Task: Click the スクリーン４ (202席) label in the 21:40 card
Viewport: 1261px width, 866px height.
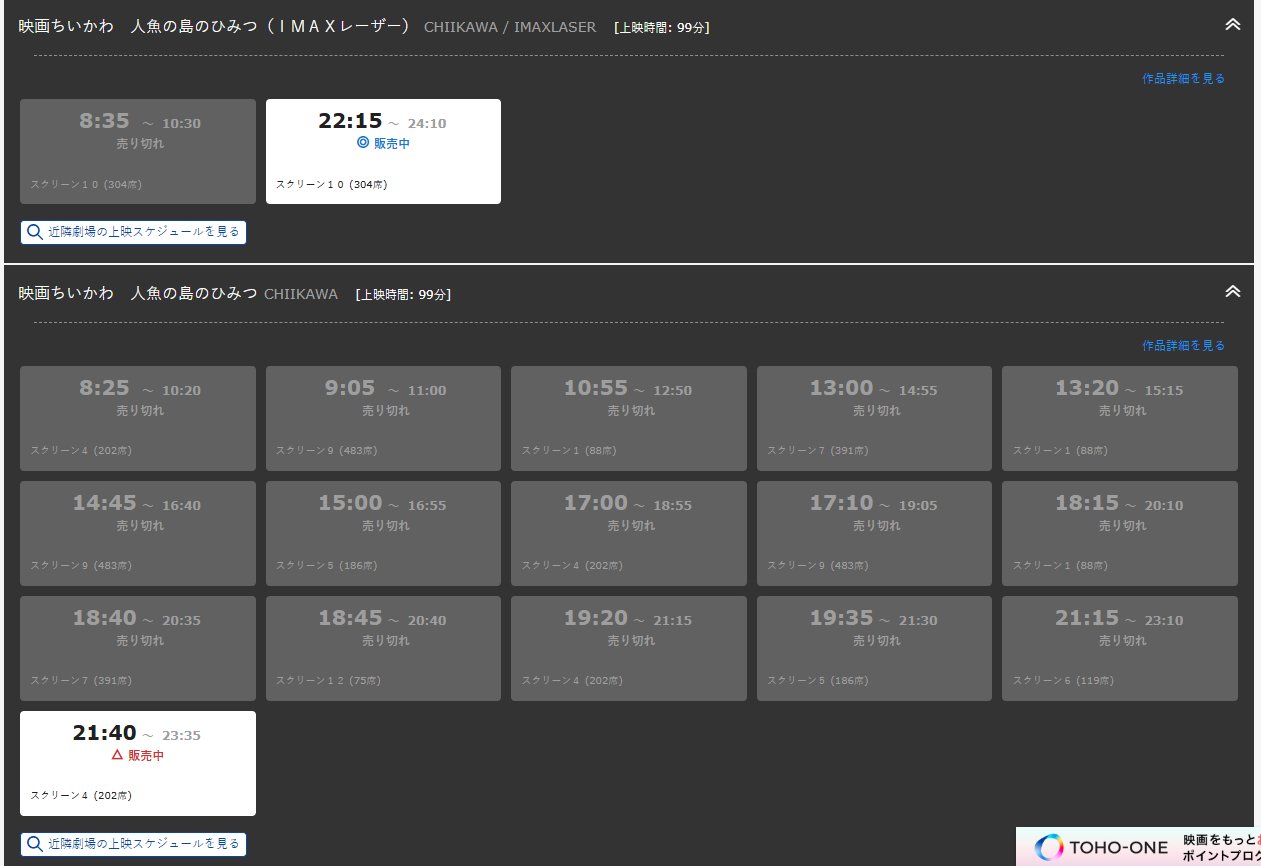Action: 81,796
